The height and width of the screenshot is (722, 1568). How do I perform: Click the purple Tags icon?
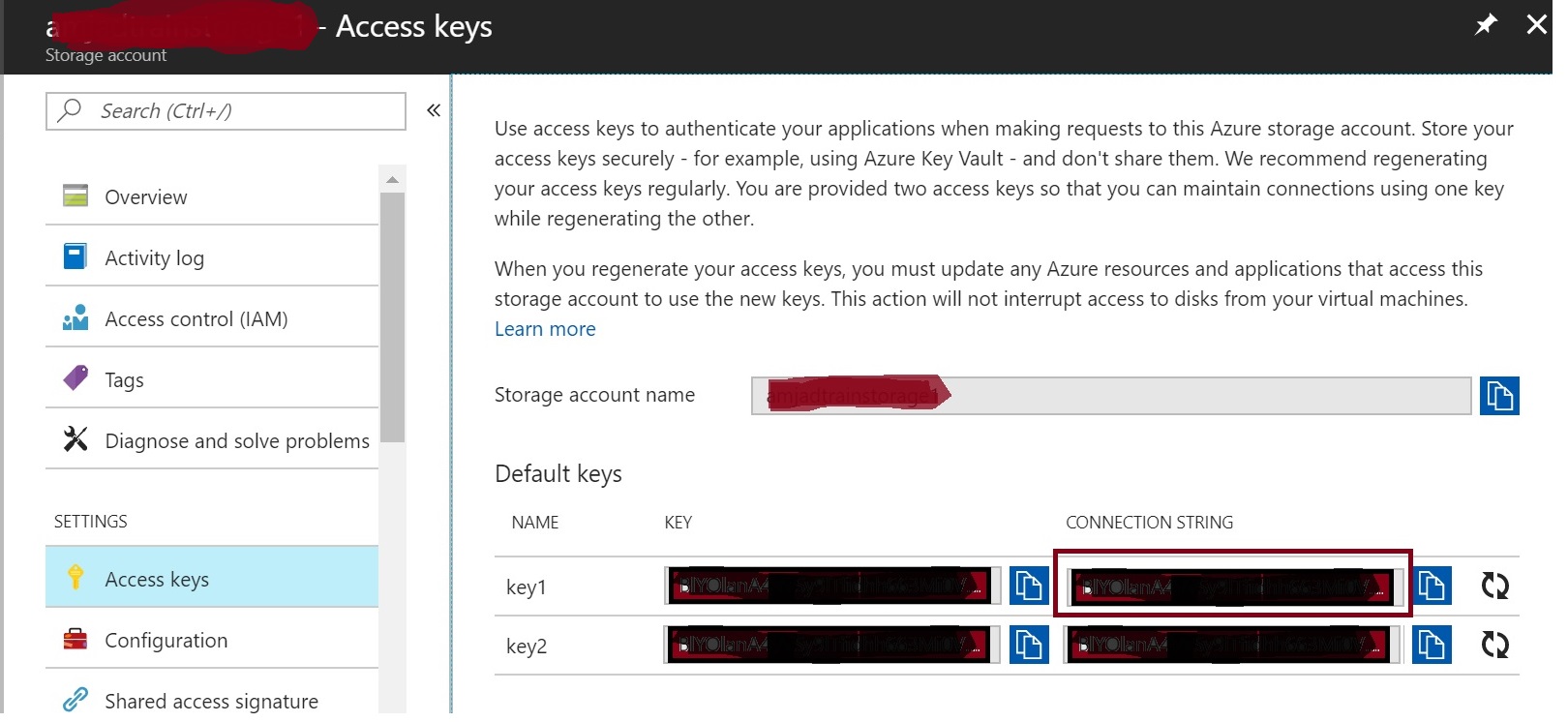click(x=75, y=377)
